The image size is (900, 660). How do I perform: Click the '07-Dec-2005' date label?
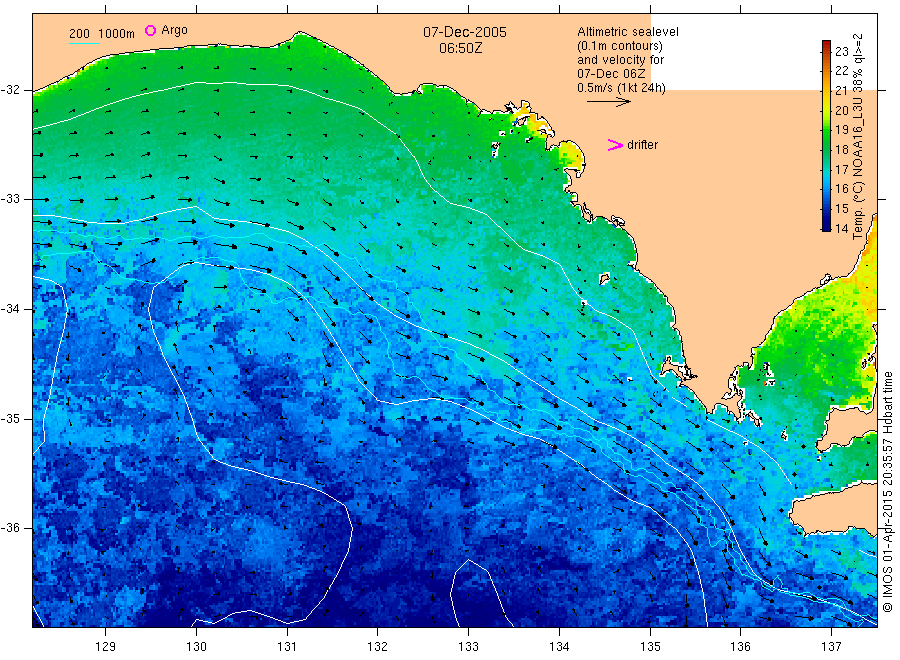coord(465,32)
